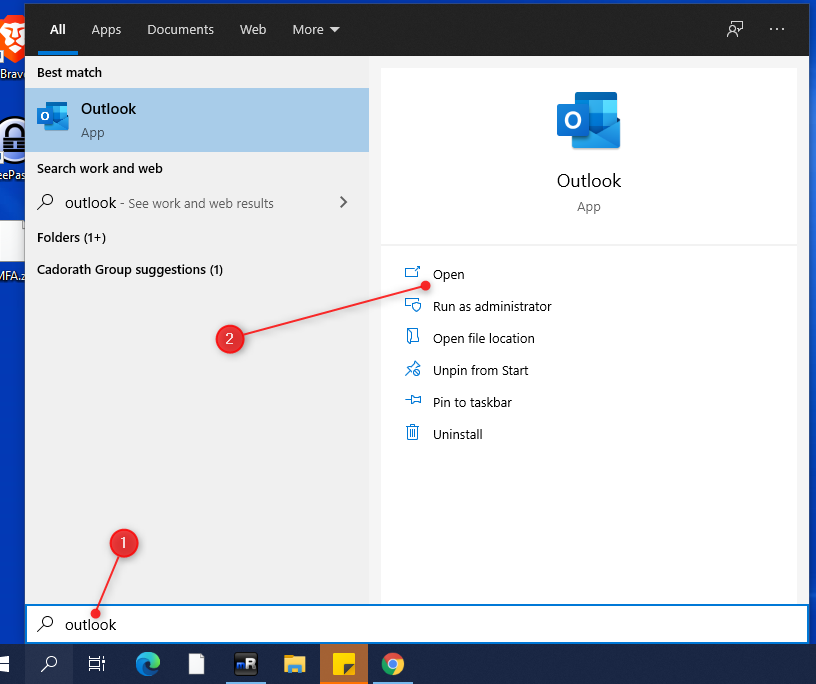This screenshot has width=816, height=684.
Task: Click the Unpin from Start pin icon
Action: point(413,369)
